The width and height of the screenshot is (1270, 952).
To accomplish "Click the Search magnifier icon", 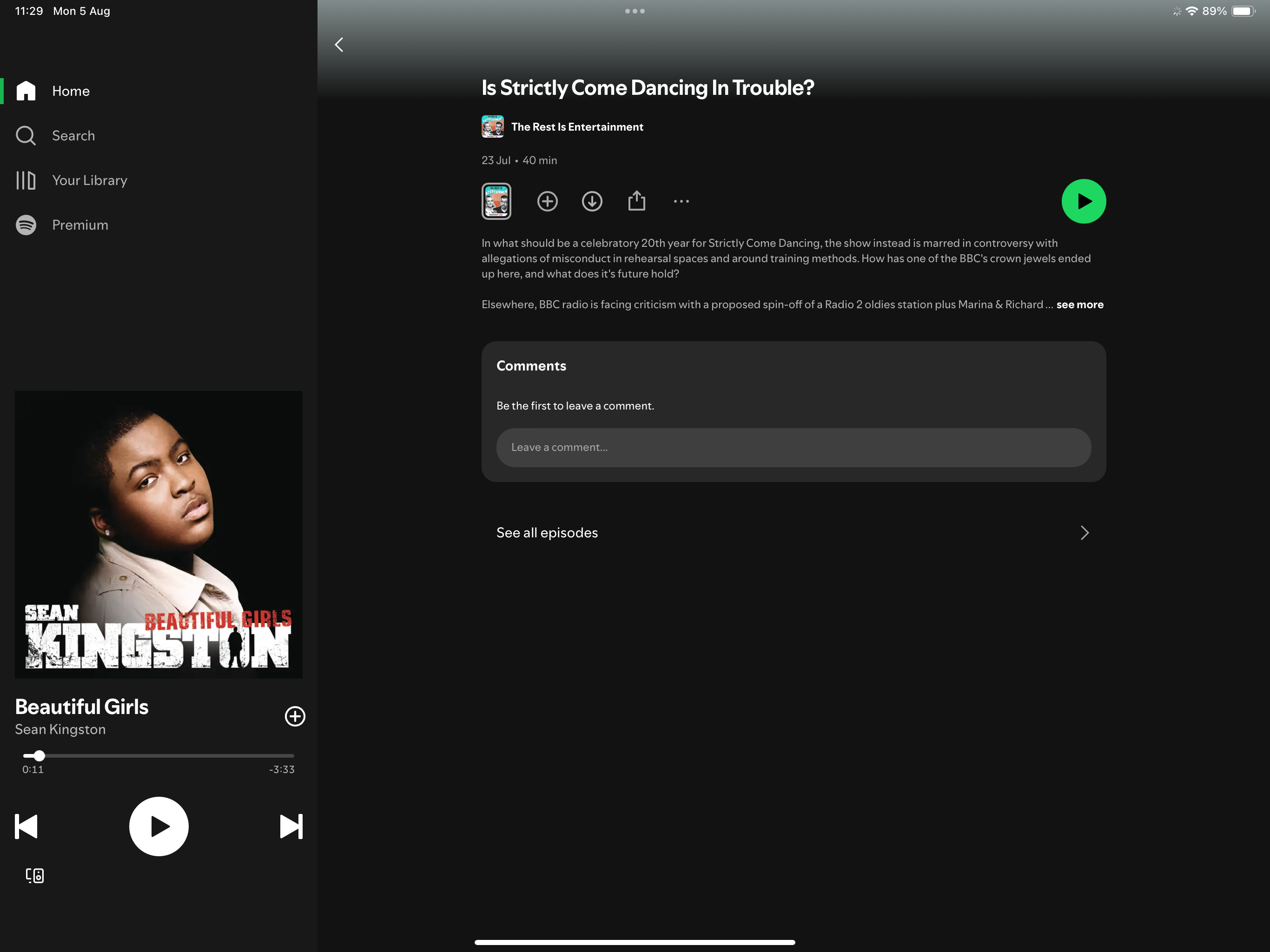I will point(26,136).
